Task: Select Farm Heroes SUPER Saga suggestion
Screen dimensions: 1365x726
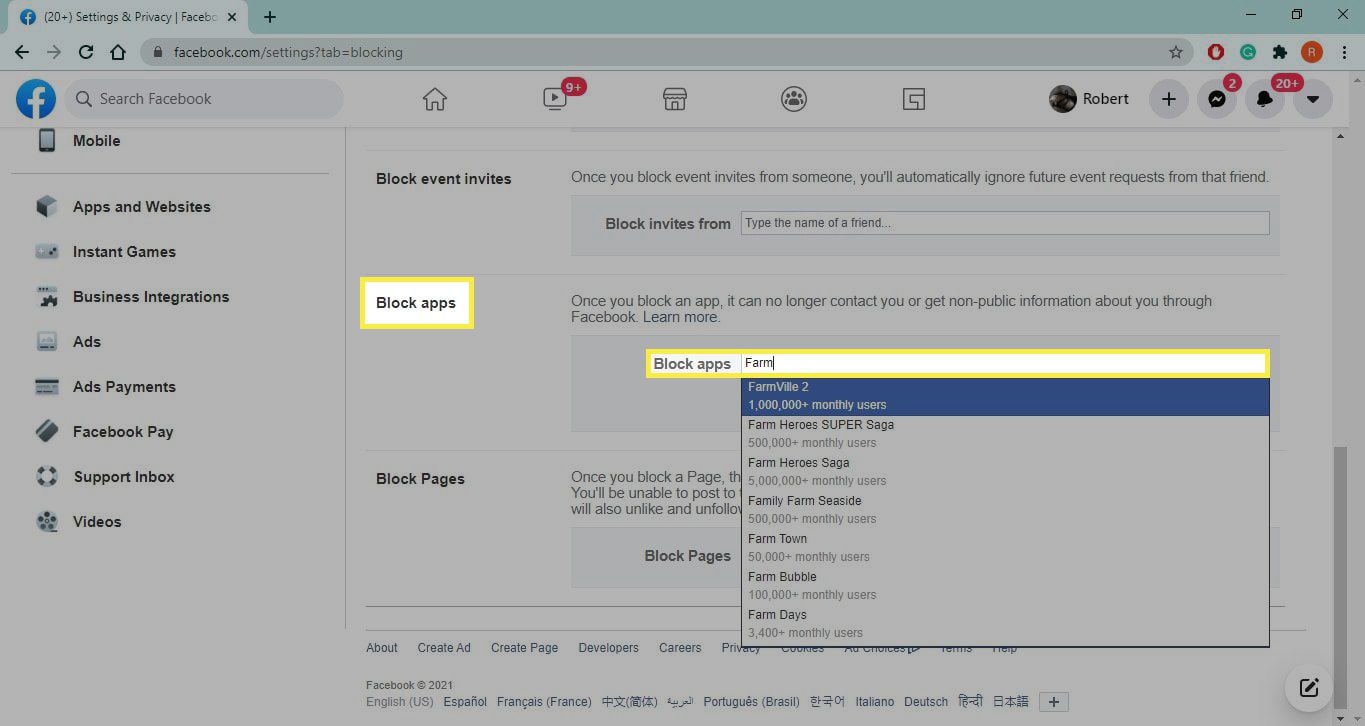Action: [x=1005, y=434]
